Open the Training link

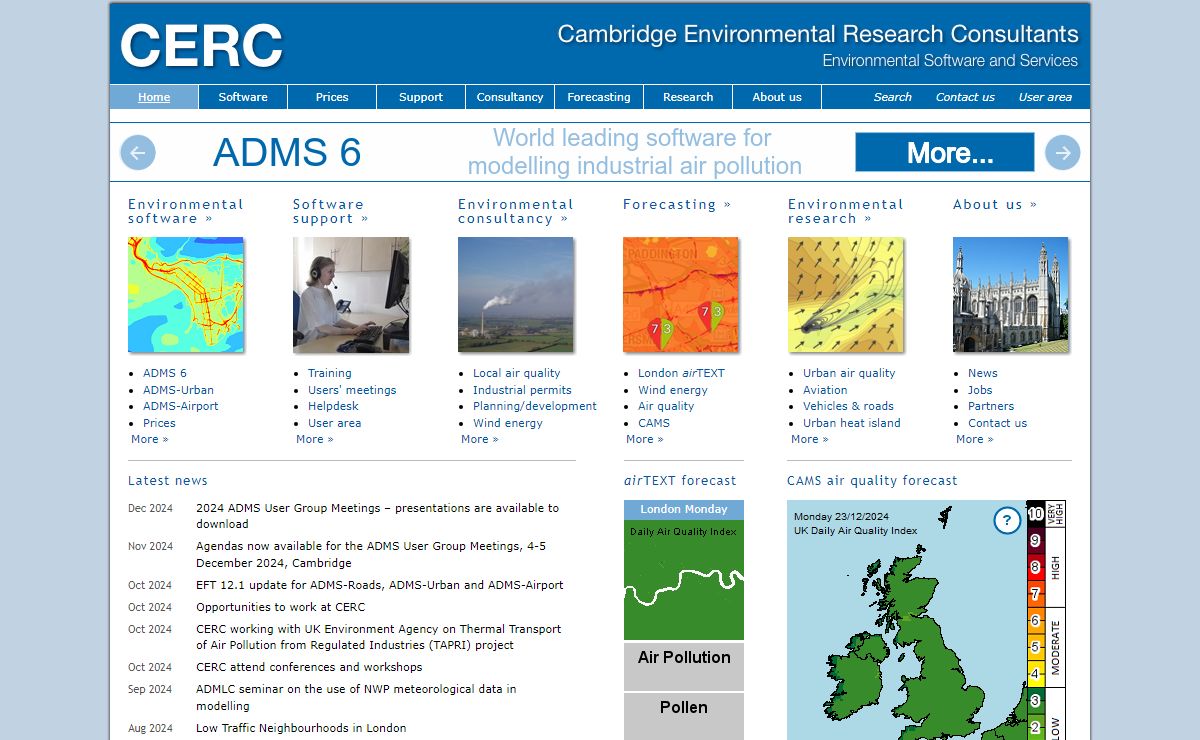click(x=329, y=373)
